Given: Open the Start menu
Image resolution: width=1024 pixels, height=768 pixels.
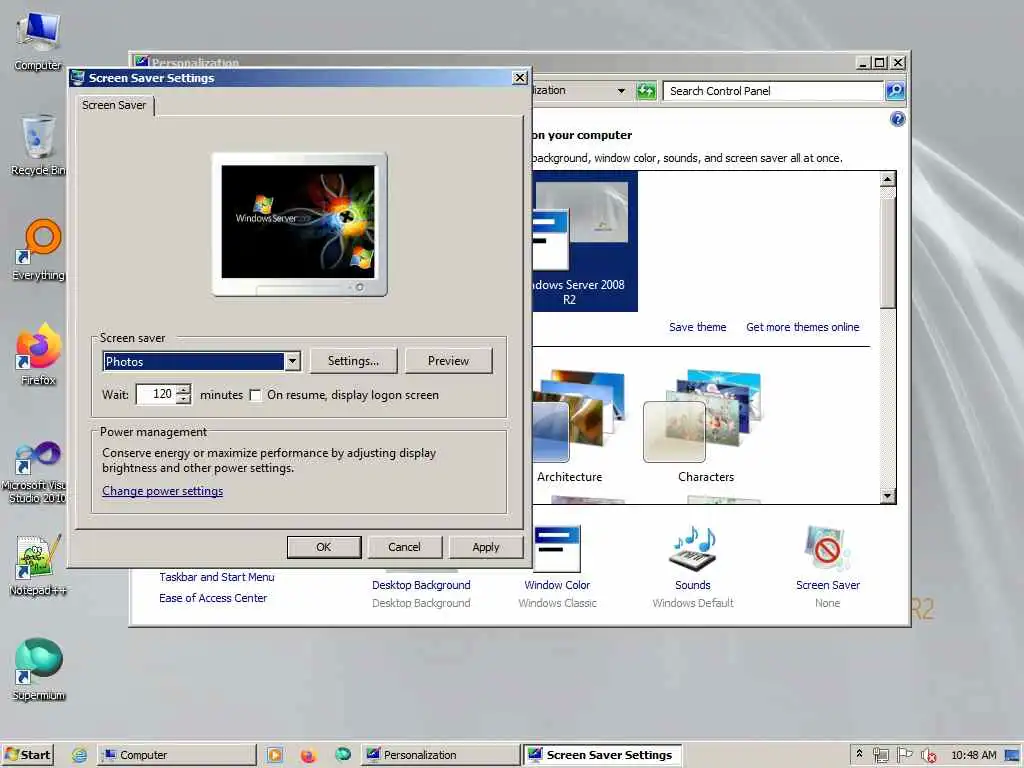Looking at the screenshot, I should point(27,755).
